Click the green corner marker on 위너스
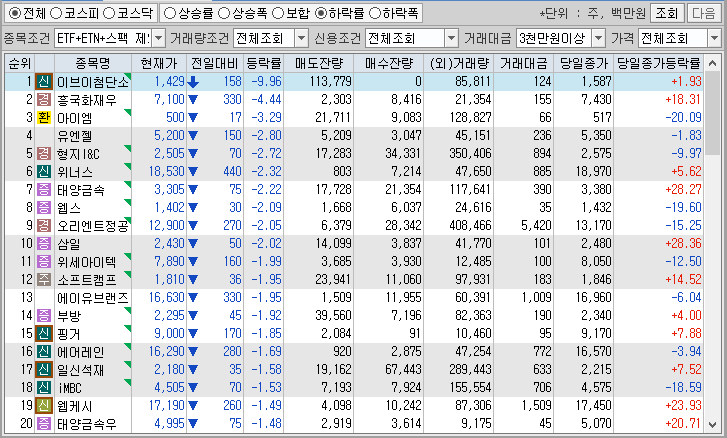This screenshot has height=438, width=727. (x=128, y=166)
